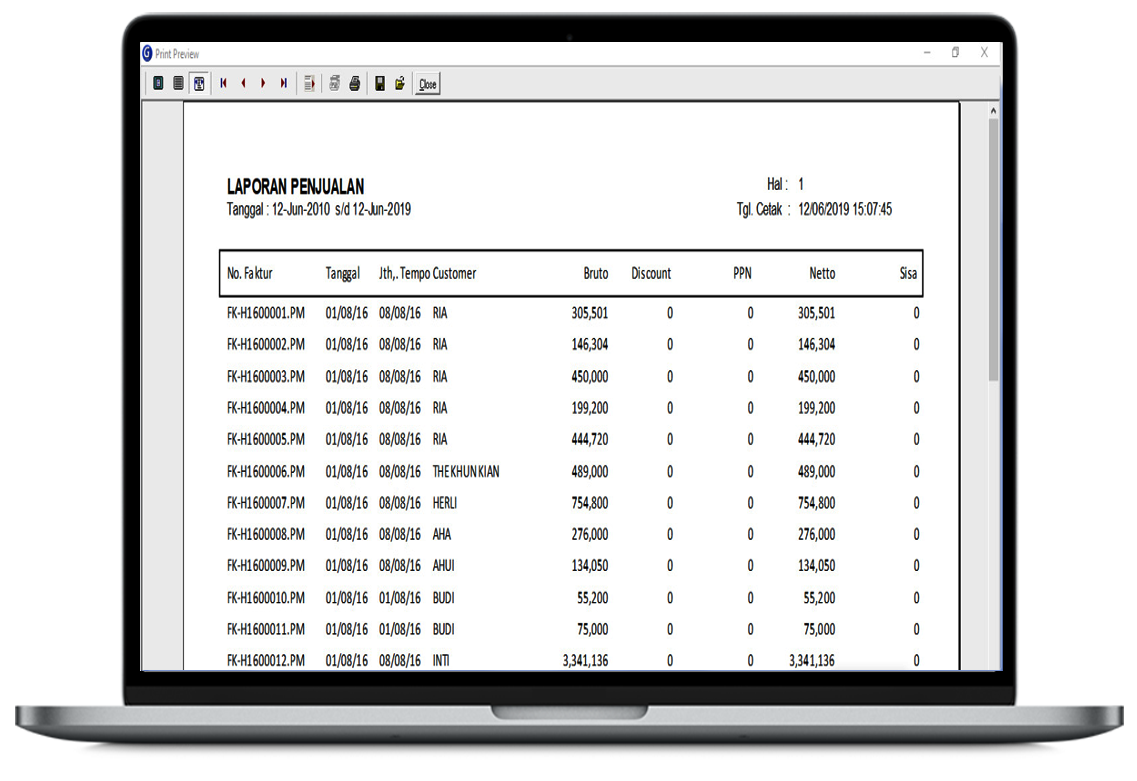
Task: Click the LAPORAN PENJUALAN report title
Action: 295,187
